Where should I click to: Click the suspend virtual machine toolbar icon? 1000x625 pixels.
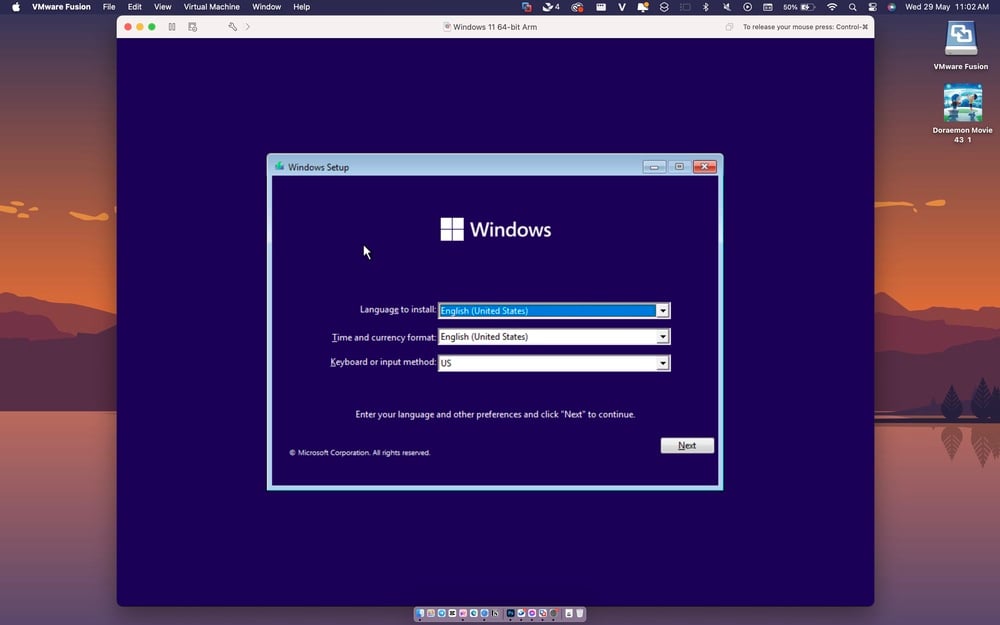[x=171, y=27]
